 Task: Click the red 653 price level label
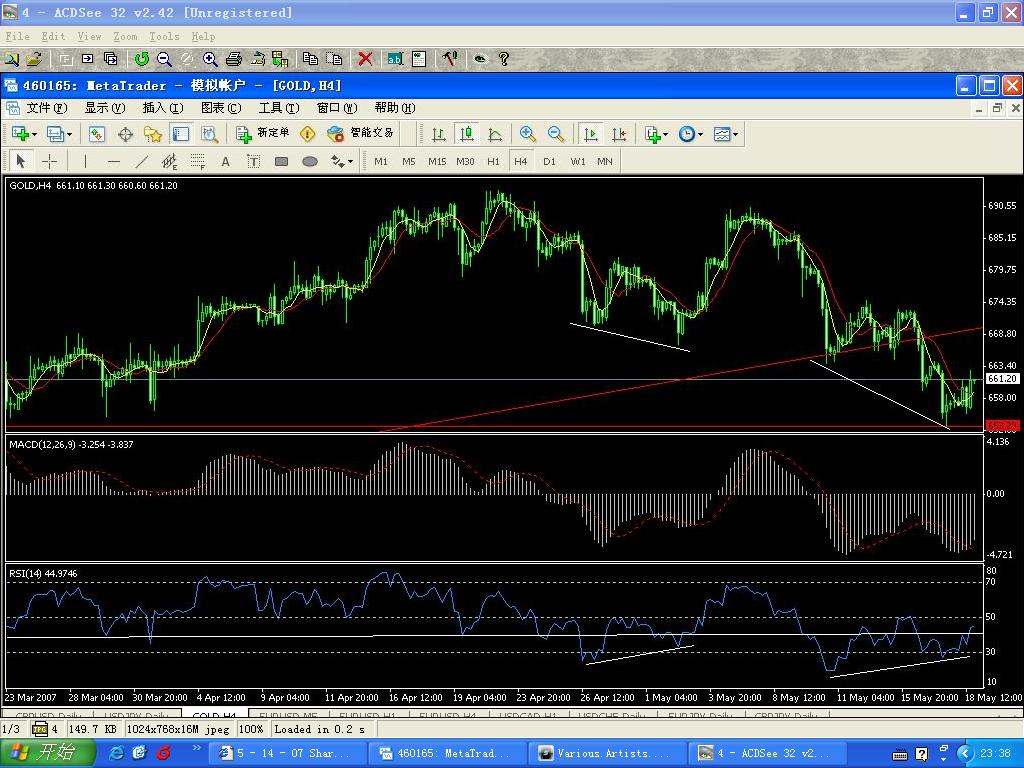pyautogui.click(x=1002, y=426)
